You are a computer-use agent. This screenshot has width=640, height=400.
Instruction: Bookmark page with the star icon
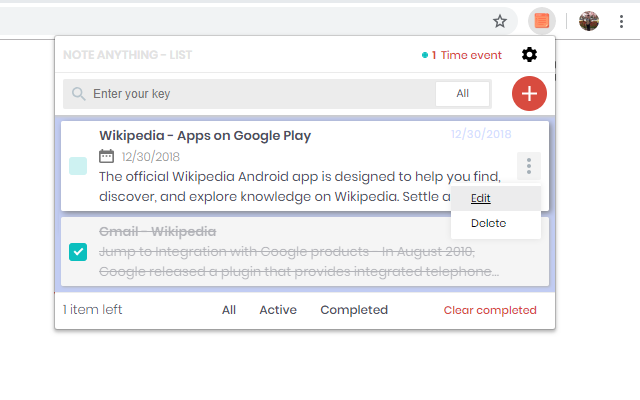(500, 21)
